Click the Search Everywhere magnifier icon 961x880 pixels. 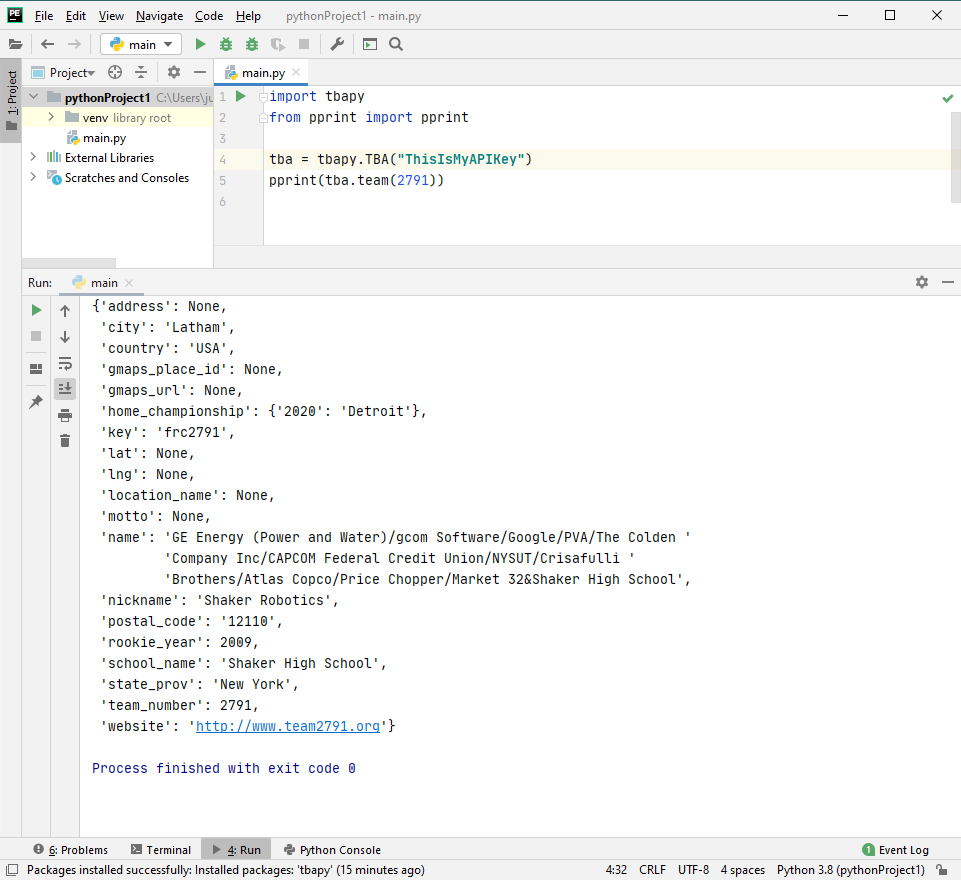pos(396,44)
